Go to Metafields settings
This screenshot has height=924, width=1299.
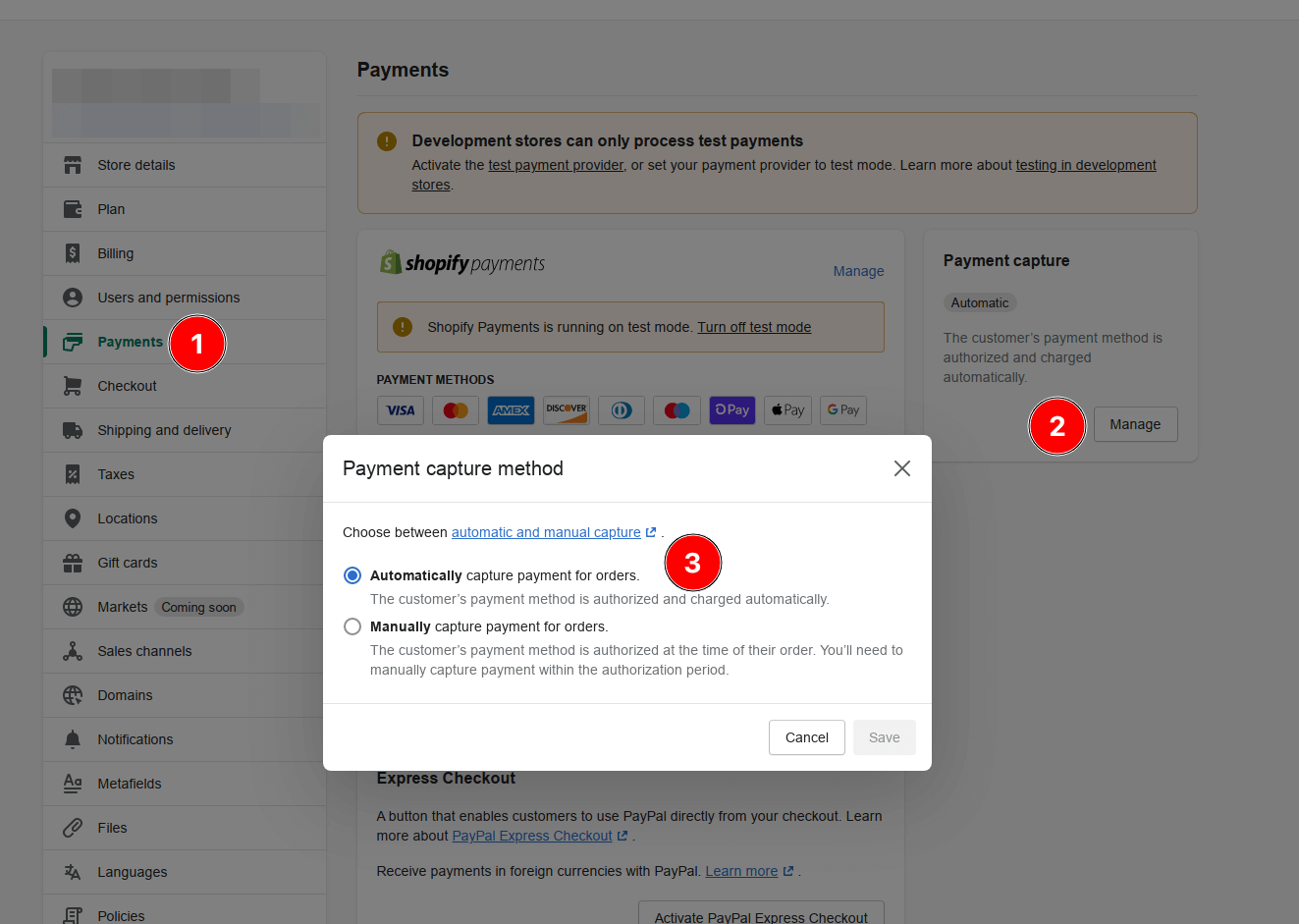click(x=185, y=784)
